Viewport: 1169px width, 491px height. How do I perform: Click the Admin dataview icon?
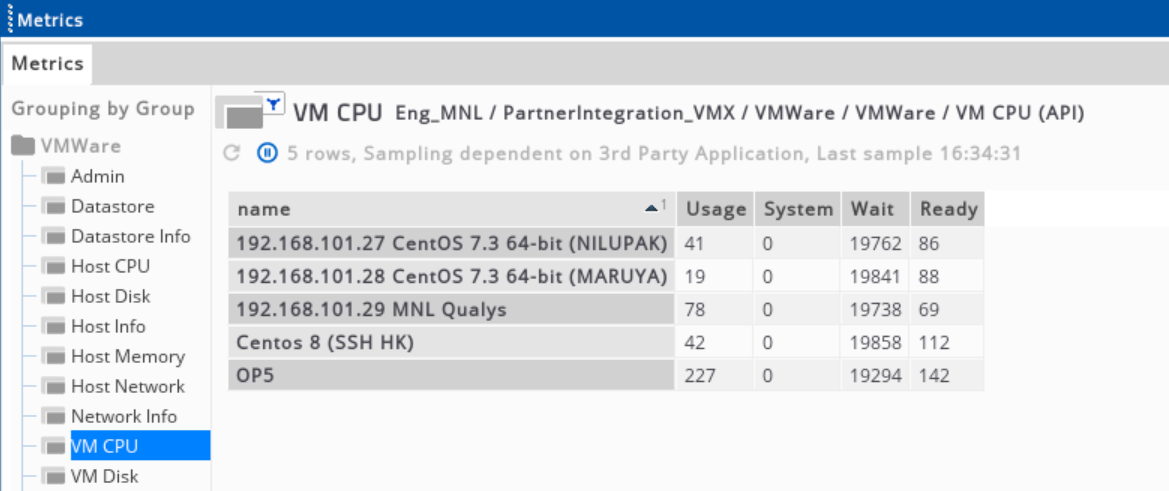pyautogui.click(x=54, y=177)
